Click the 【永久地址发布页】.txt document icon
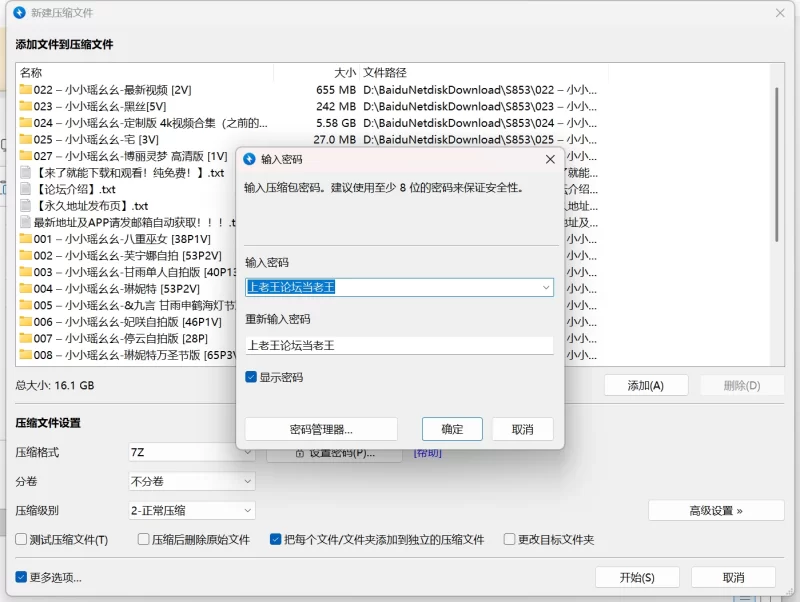The height and width of the screenshot is (602, 800). click(26, 206)
